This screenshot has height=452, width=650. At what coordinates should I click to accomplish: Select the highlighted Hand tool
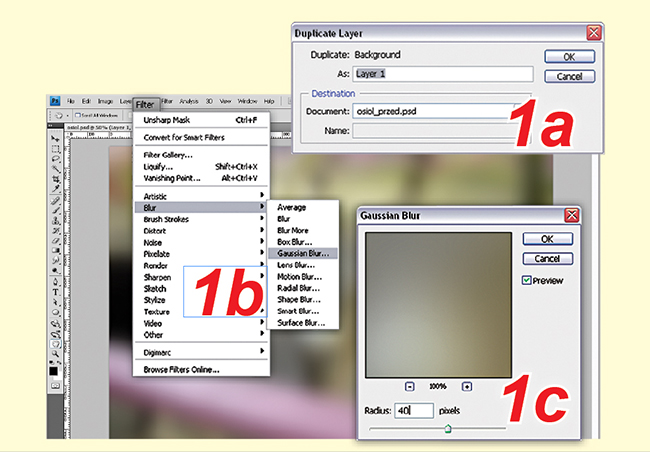tap(55, 344)
